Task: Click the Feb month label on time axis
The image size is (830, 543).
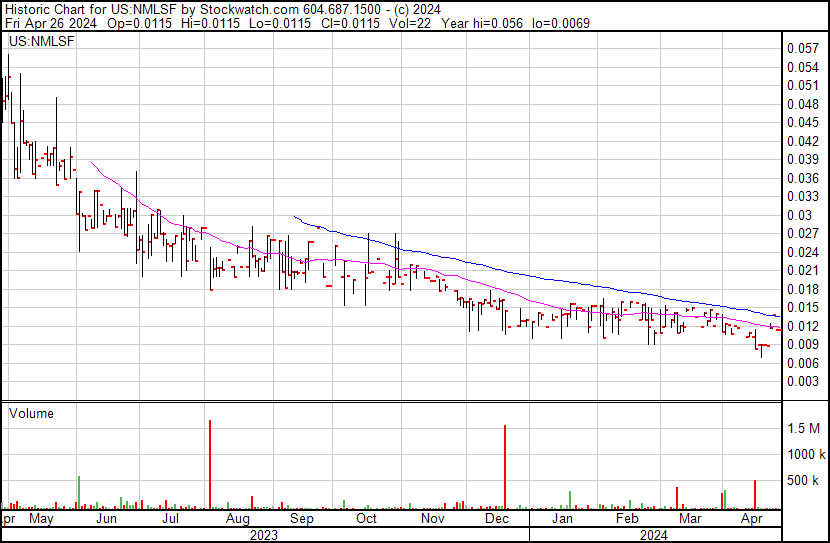Action: [626, 519]
